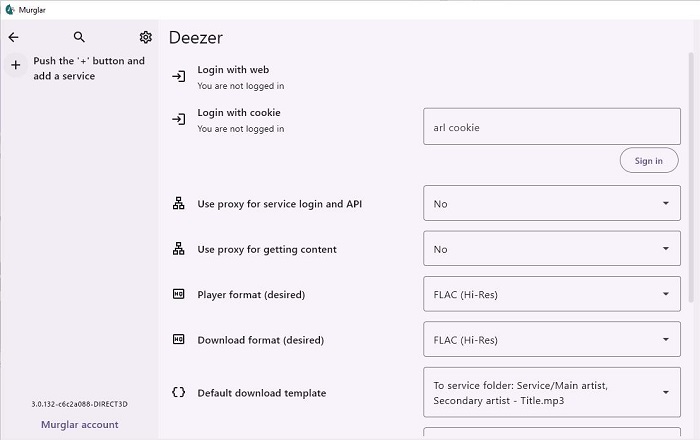Image resolution: width=700 pixels, height=440 pixels.
Task: Open the Murglar account link
Action: 80,424
